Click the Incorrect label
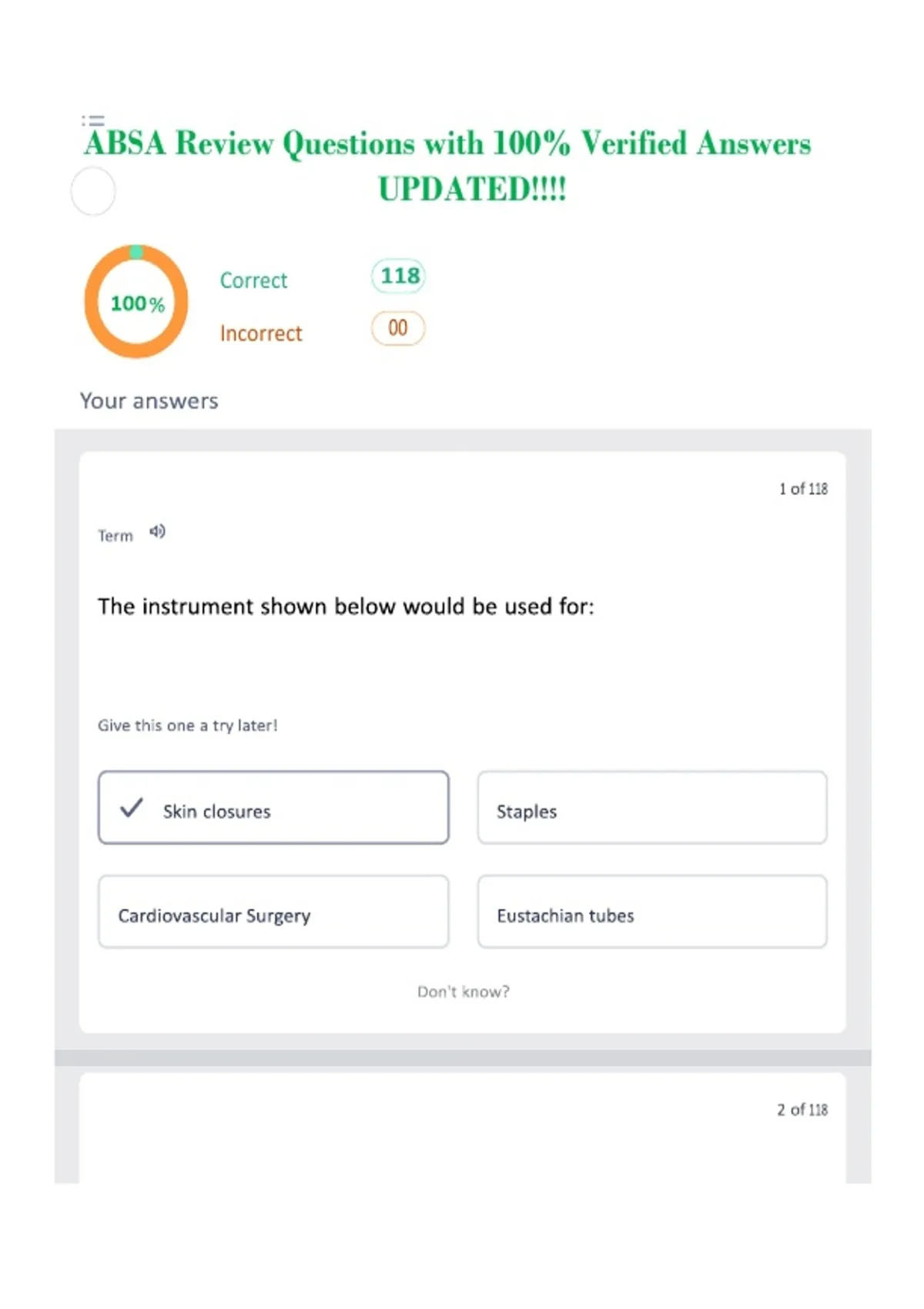Image resolution: width=924 pixels, height=1309 pixels. click(x=261, y=333)
